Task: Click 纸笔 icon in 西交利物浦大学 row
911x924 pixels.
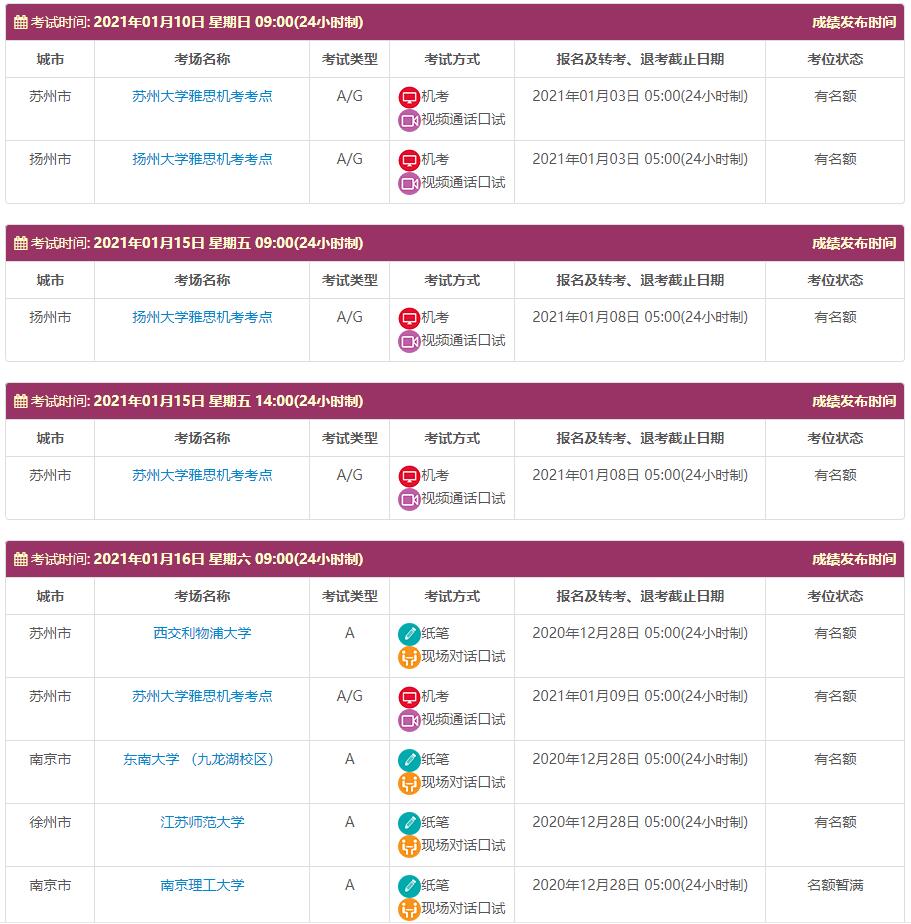Action: click(x=409, y=634)
